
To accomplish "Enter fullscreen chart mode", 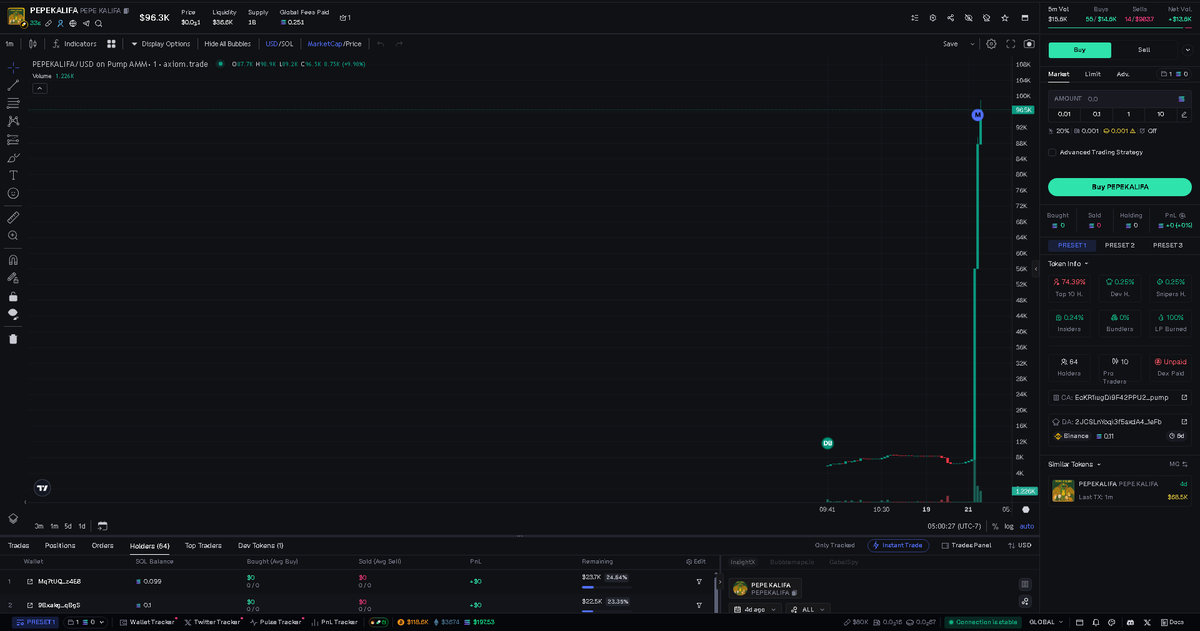I will [x=1011, y=44].
